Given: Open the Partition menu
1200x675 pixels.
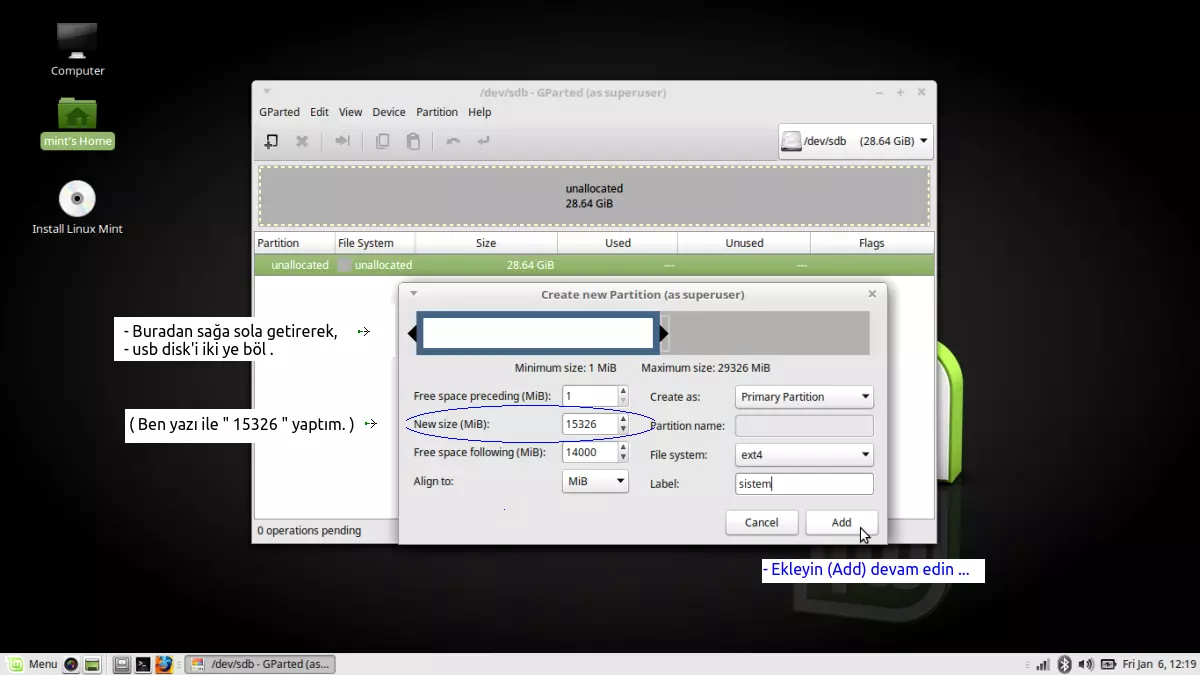Looking at the screenshot, I should coord(437,112).
